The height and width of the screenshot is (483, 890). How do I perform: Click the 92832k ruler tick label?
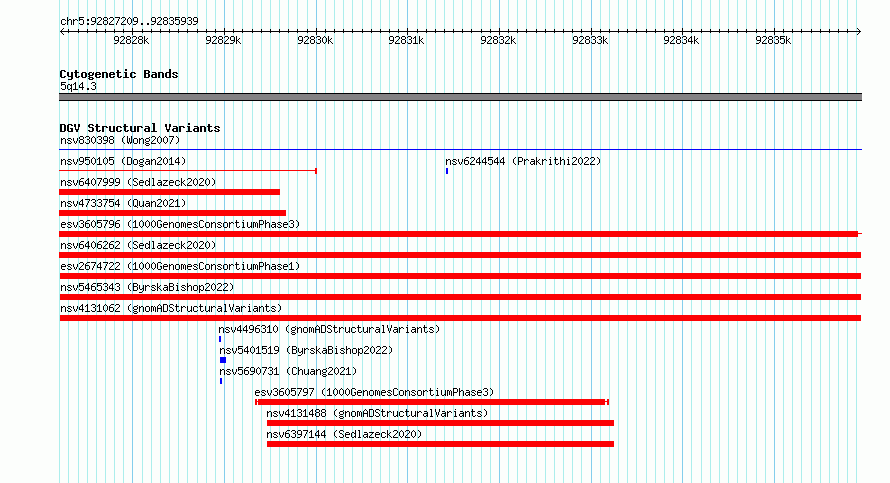[x=498, y=40]
